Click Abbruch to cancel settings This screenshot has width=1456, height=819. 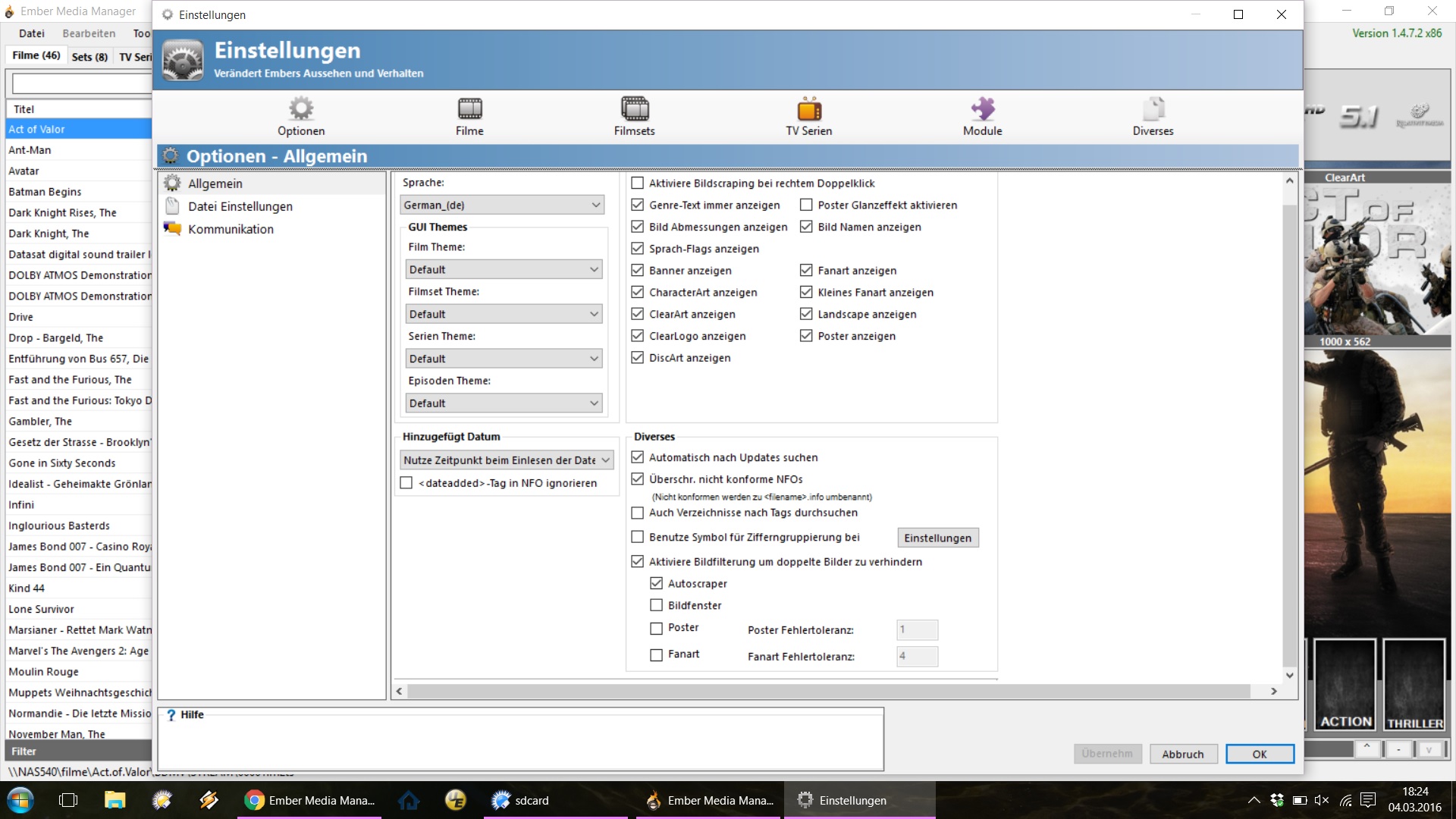click(x=1183, y=754)
